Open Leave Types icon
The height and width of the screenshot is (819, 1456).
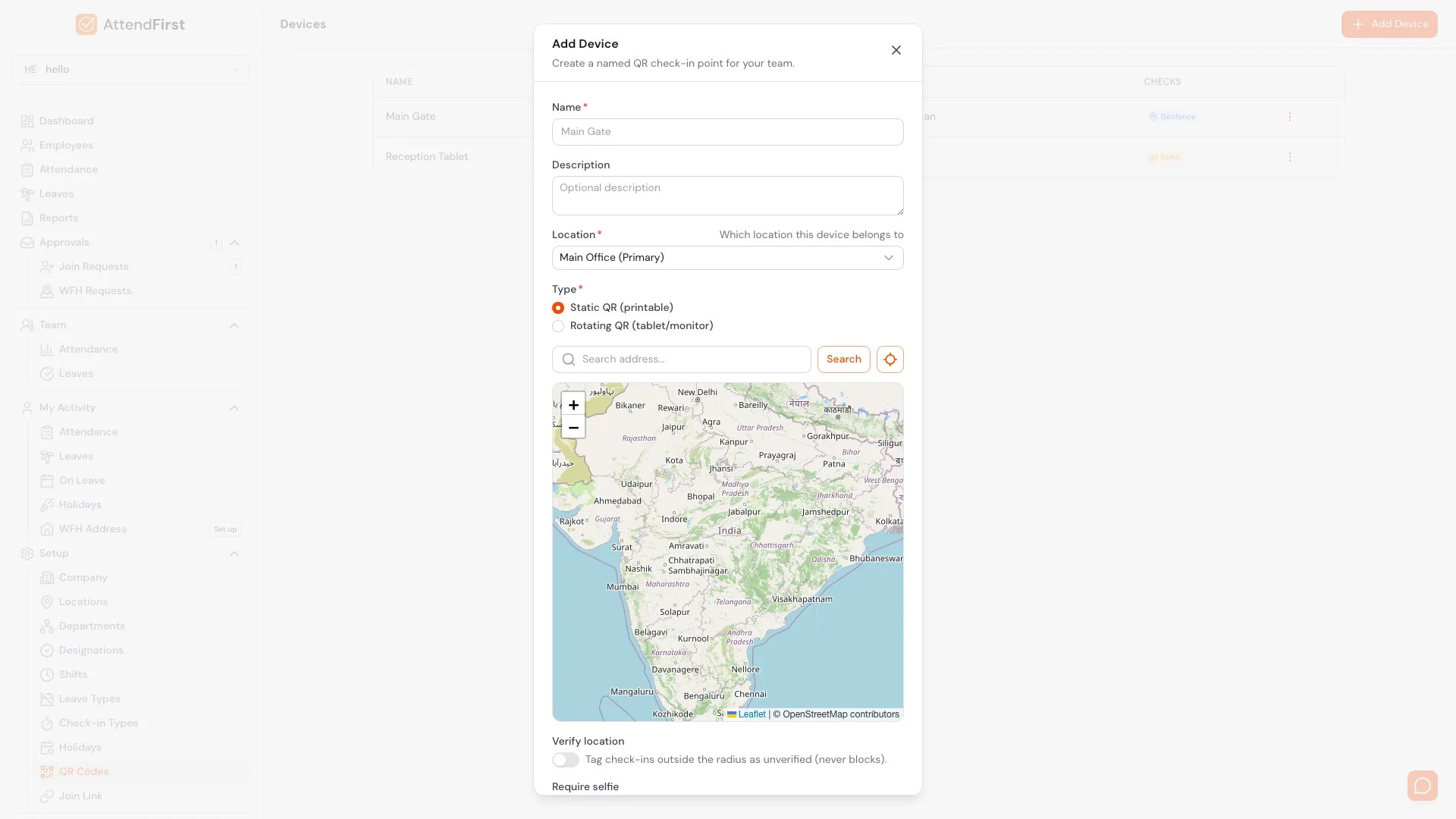(x=47, y=699)
